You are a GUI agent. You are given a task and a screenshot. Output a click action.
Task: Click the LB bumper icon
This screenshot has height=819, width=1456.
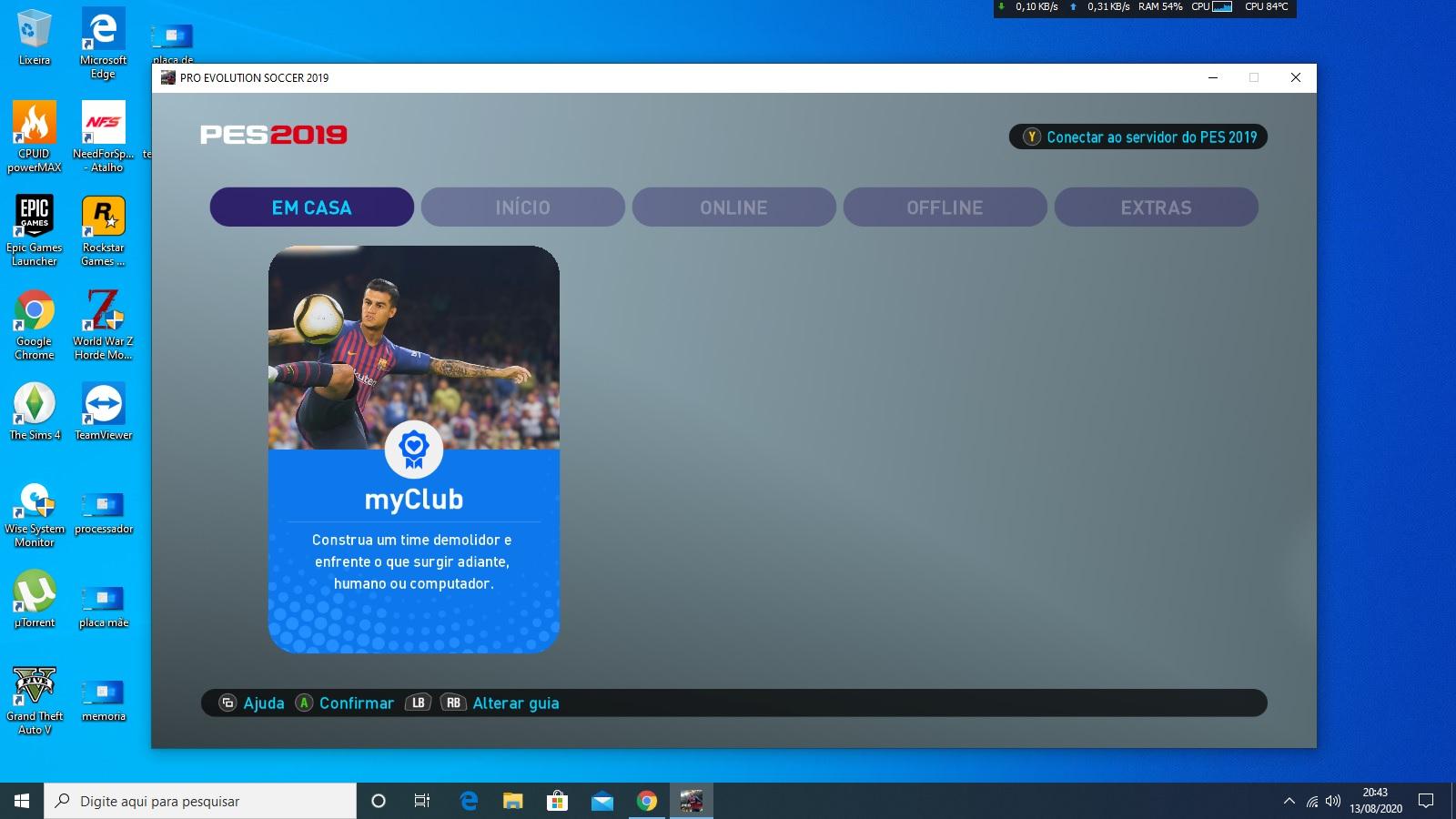tap(418, 703)
